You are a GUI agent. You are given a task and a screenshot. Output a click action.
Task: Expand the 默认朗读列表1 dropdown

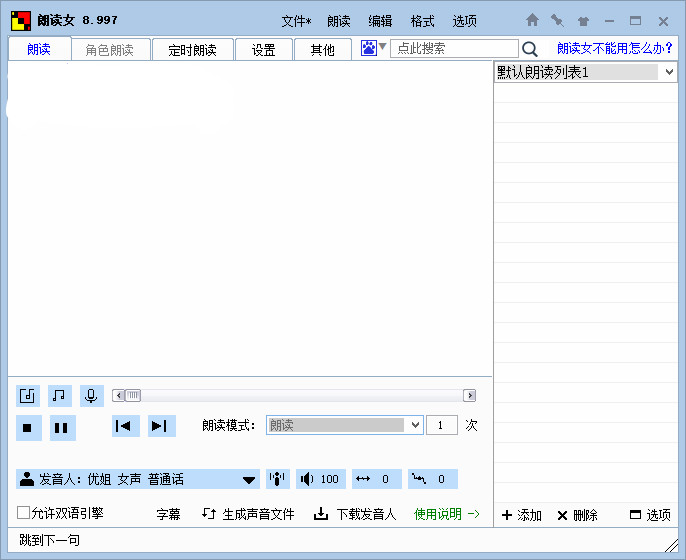[668, 72]
